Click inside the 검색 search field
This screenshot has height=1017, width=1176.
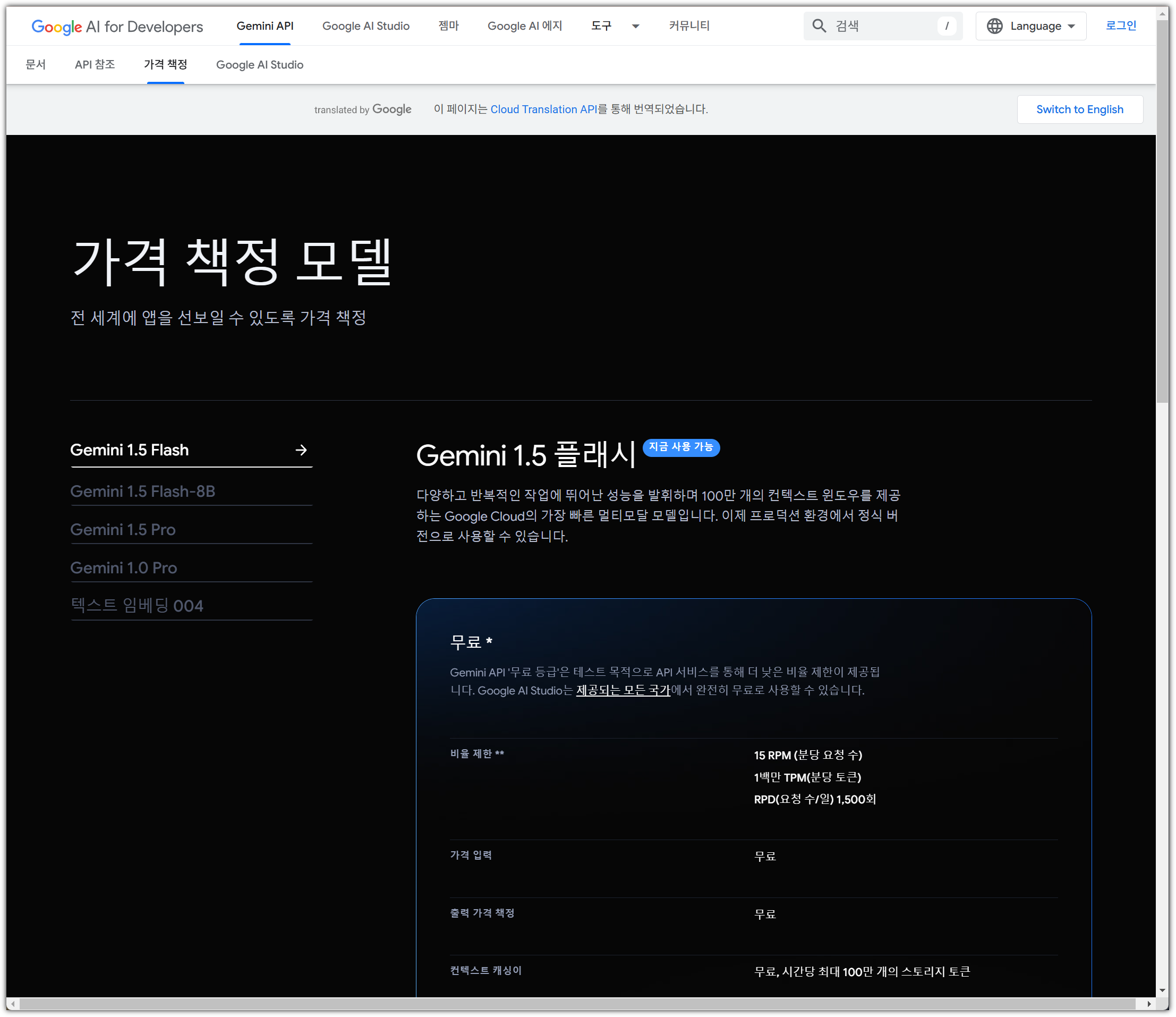883,26
